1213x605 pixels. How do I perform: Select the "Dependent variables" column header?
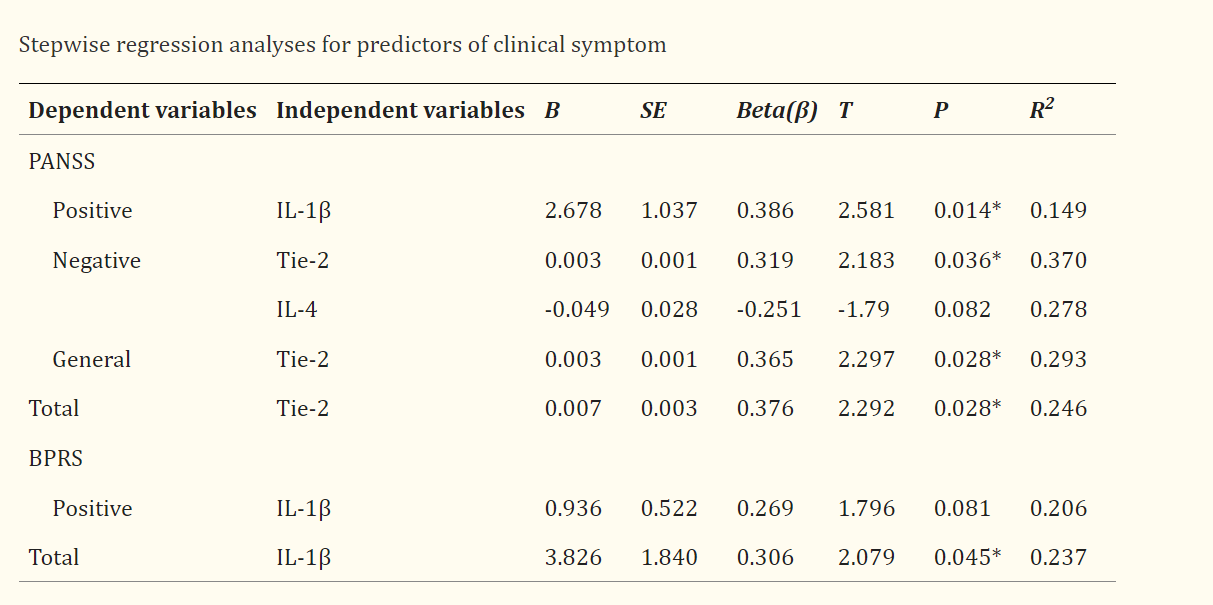(142, 111)
